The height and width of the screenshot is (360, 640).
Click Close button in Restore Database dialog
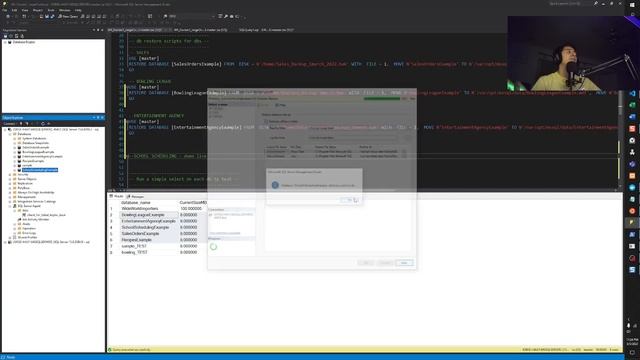pyautogui.click(x=404, y=263)
